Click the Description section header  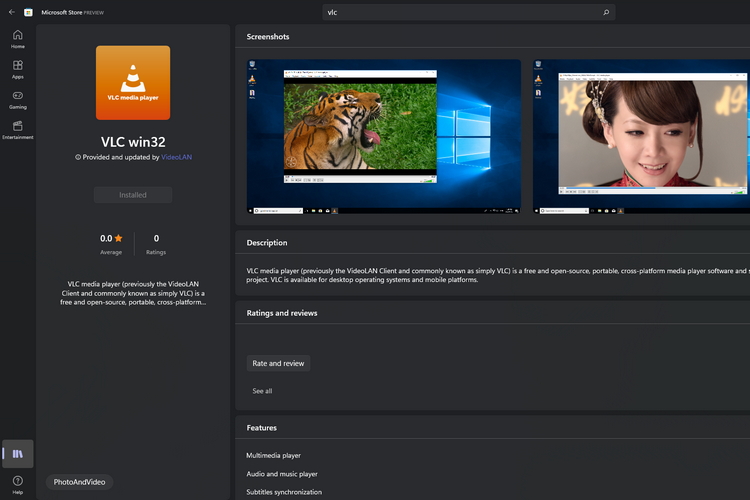(x=267, y=243)
